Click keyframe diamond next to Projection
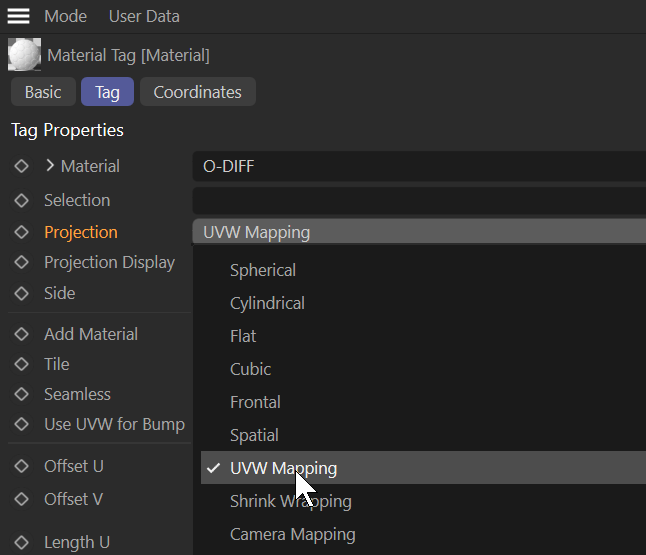Screen dimensions: 646x555 [x=21, y=232]
